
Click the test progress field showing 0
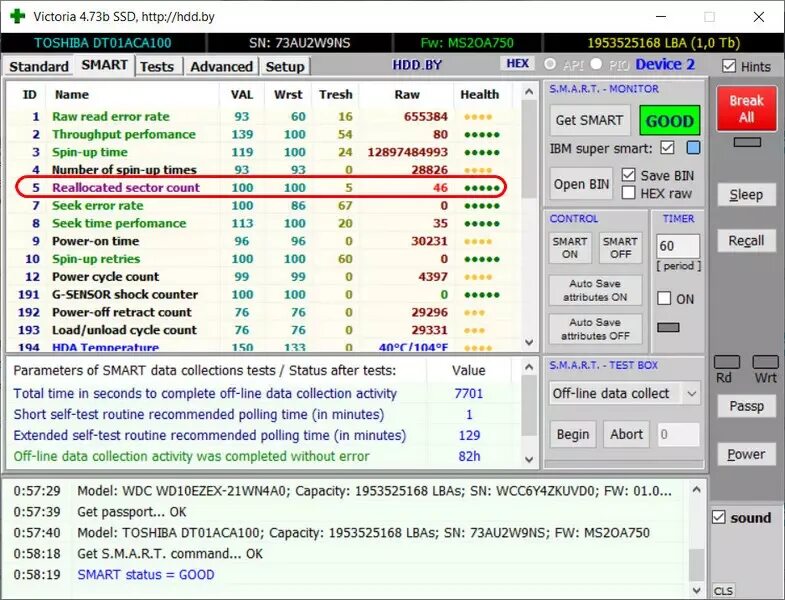point(678,434)
